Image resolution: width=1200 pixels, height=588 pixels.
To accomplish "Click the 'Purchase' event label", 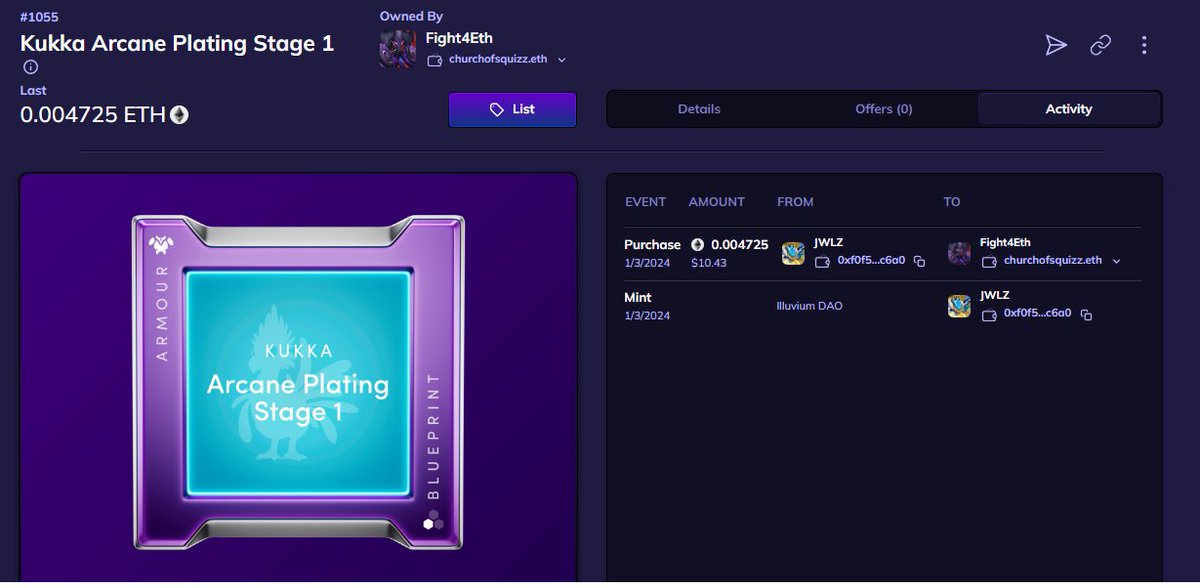I will (x=652, y=245).
